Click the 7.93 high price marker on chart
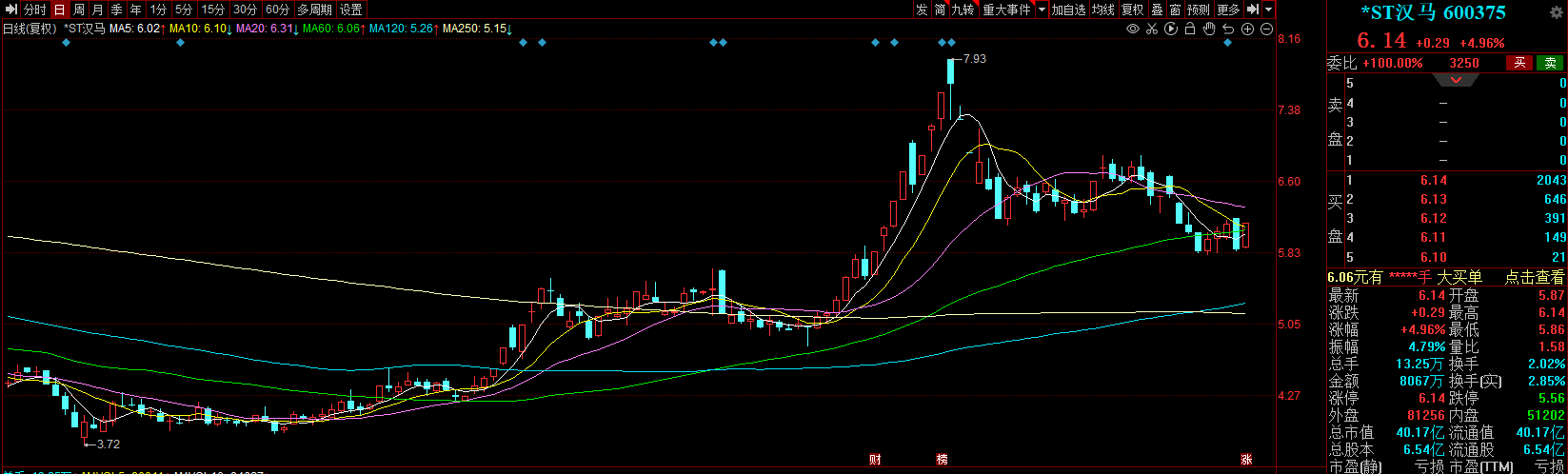Viewport: 1568px width, 474px height. tap(975, 59)
